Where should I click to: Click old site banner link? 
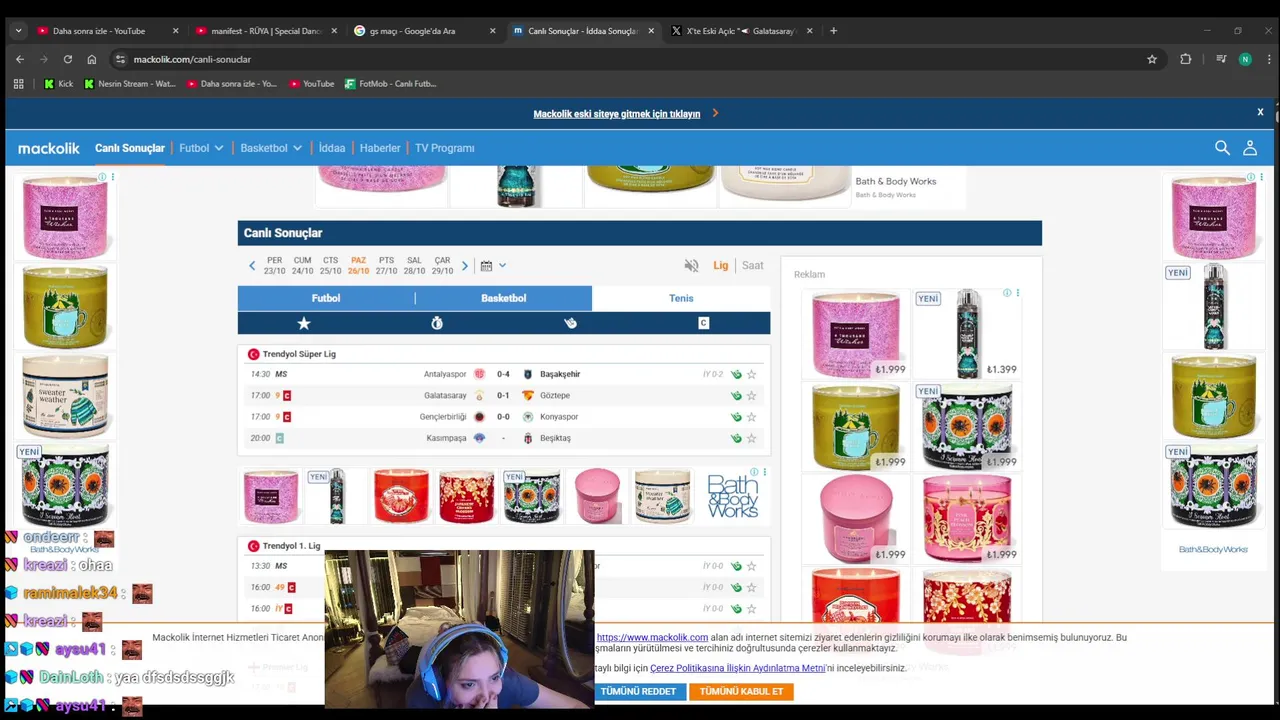(x=617, y=114)
